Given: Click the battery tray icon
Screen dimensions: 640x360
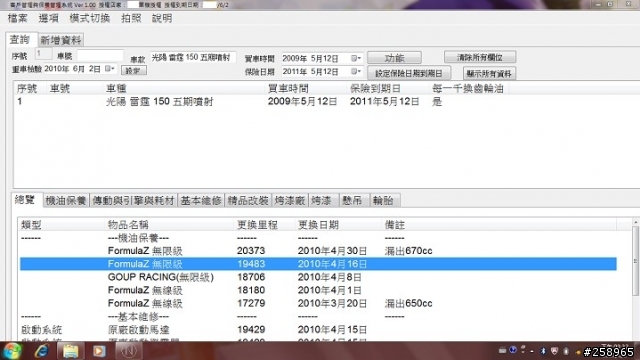Looking at the screenshot, I should pyautogui.click(x=566, y=351).
